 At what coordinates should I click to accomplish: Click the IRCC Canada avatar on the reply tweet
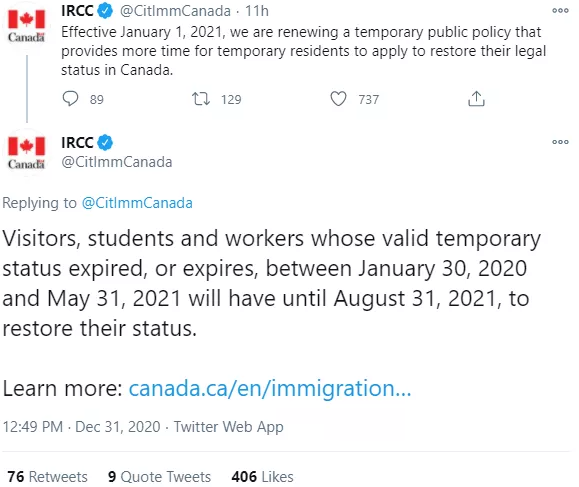pyautogui.click(x=26, y=152)
